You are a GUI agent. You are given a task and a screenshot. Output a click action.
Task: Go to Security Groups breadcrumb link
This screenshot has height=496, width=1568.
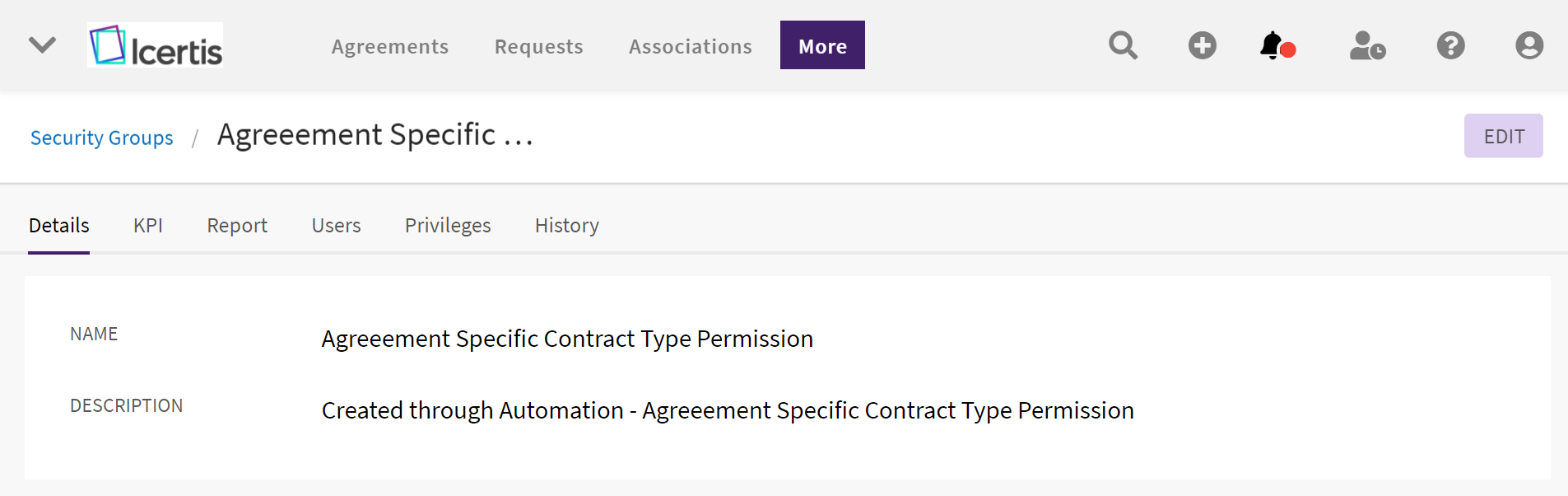(x=102, y=138)
